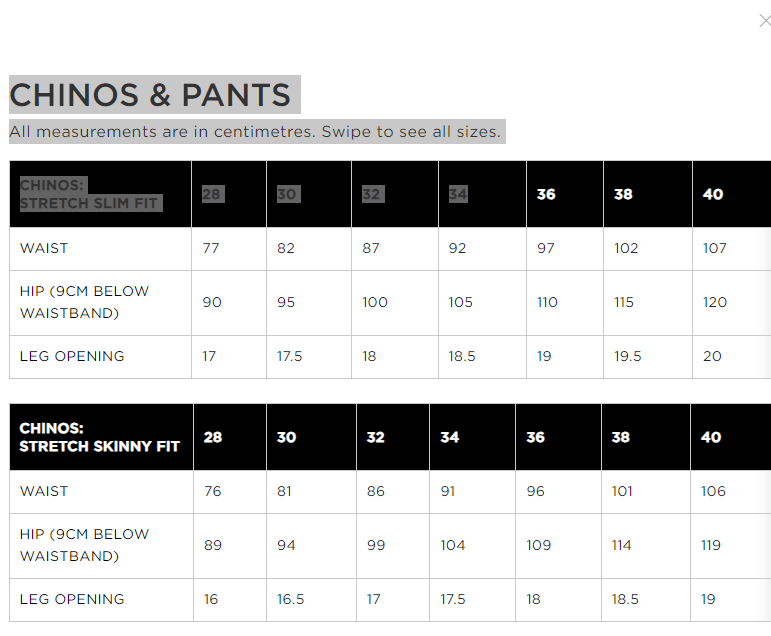Click size 28 in Skinny Fit header

(213, 437)
